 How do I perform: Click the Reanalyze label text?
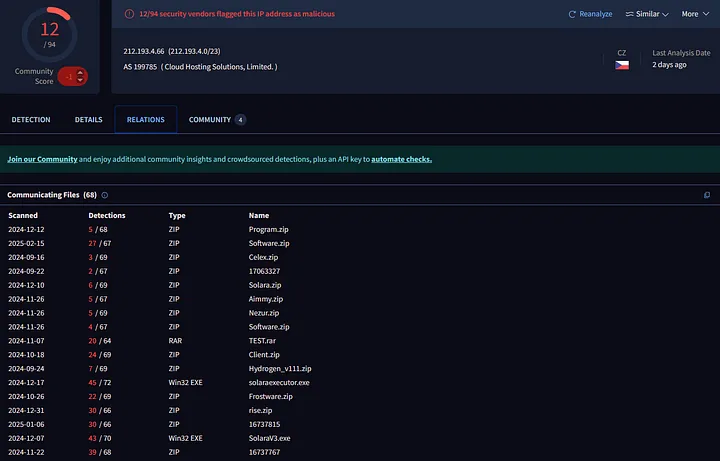(x=596, y=14)
